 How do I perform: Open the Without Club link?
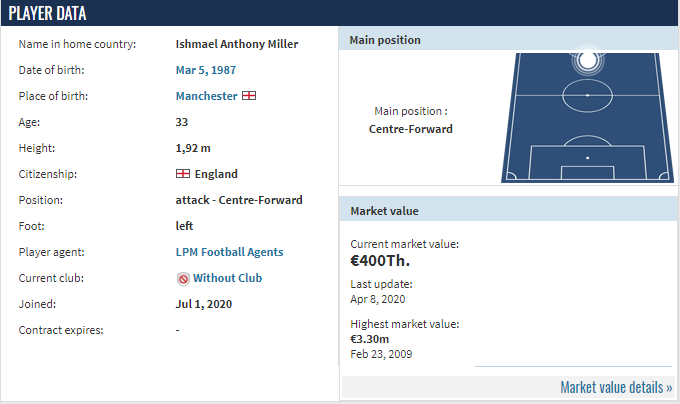(x=227, y=278)
